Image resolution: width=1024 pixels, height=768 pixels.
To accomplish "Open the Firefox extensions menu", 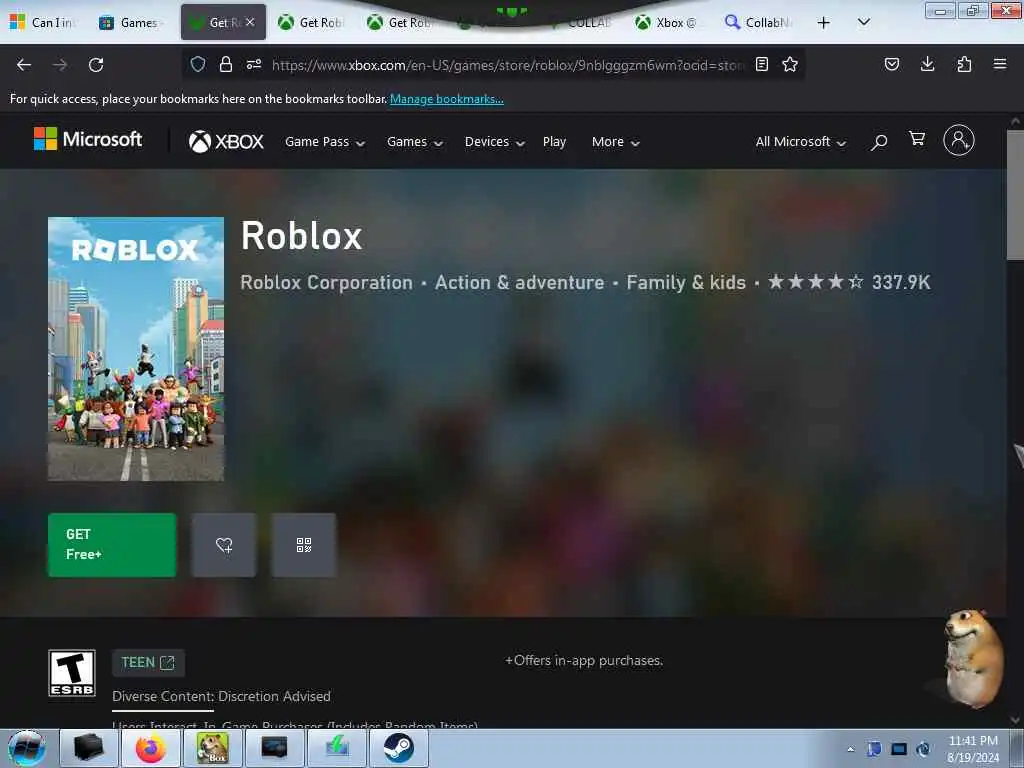I will click(964, 64).
